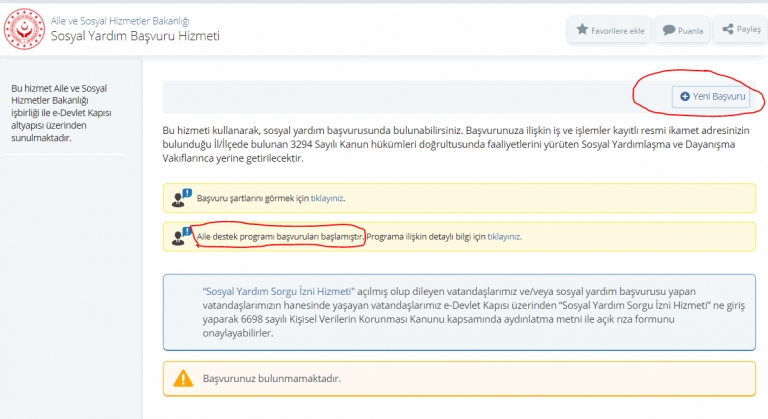Screen dimensions: 768x419
Task: Click Aile destek programı başvuruları başlamıştır text
Action: click(280, 237)
